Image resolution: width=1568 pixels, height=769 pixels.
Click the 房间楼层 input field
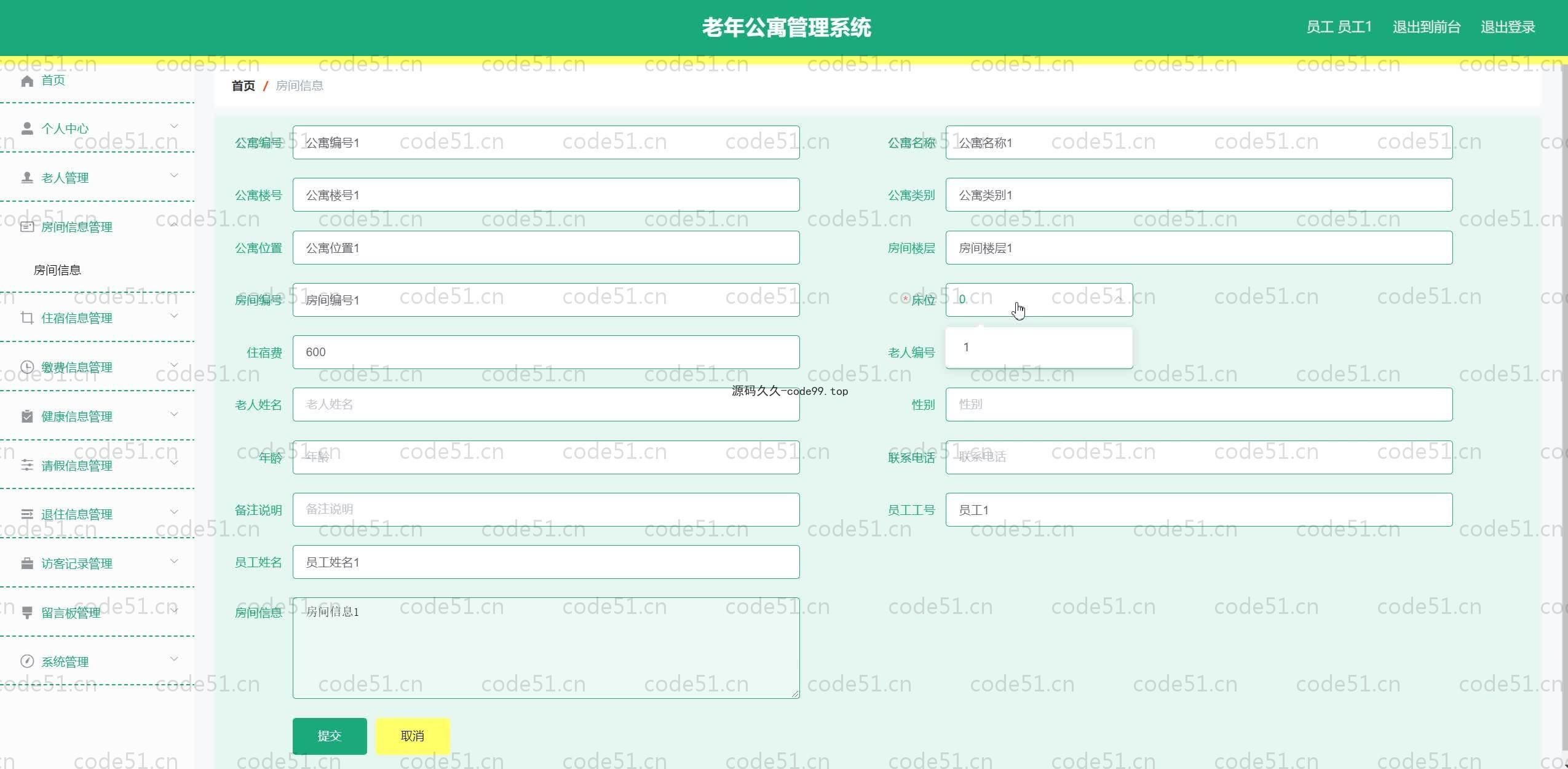(x=1199, y=248)
